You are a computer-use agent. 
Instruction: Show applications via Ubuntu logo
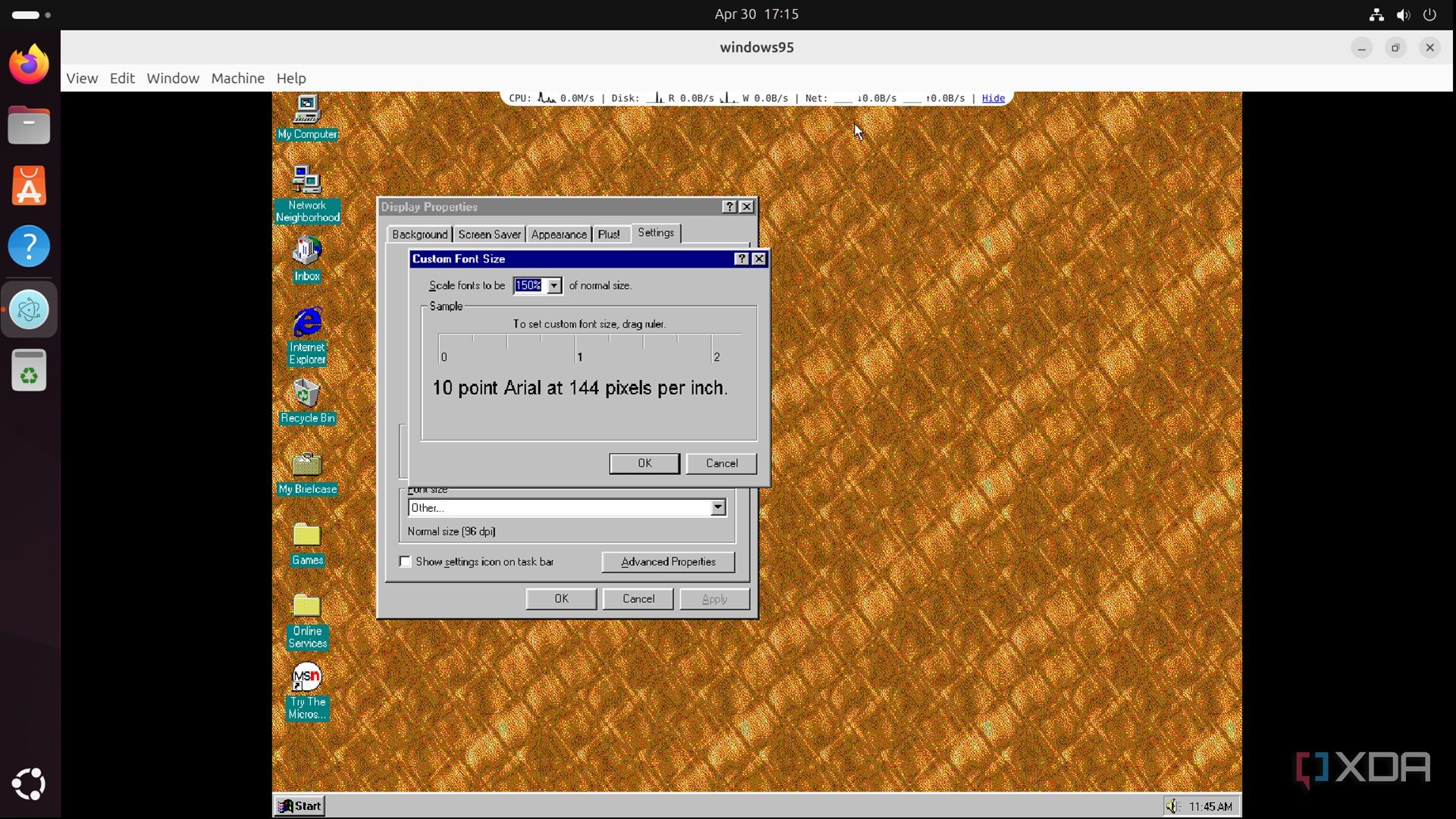tap(29, 784)
